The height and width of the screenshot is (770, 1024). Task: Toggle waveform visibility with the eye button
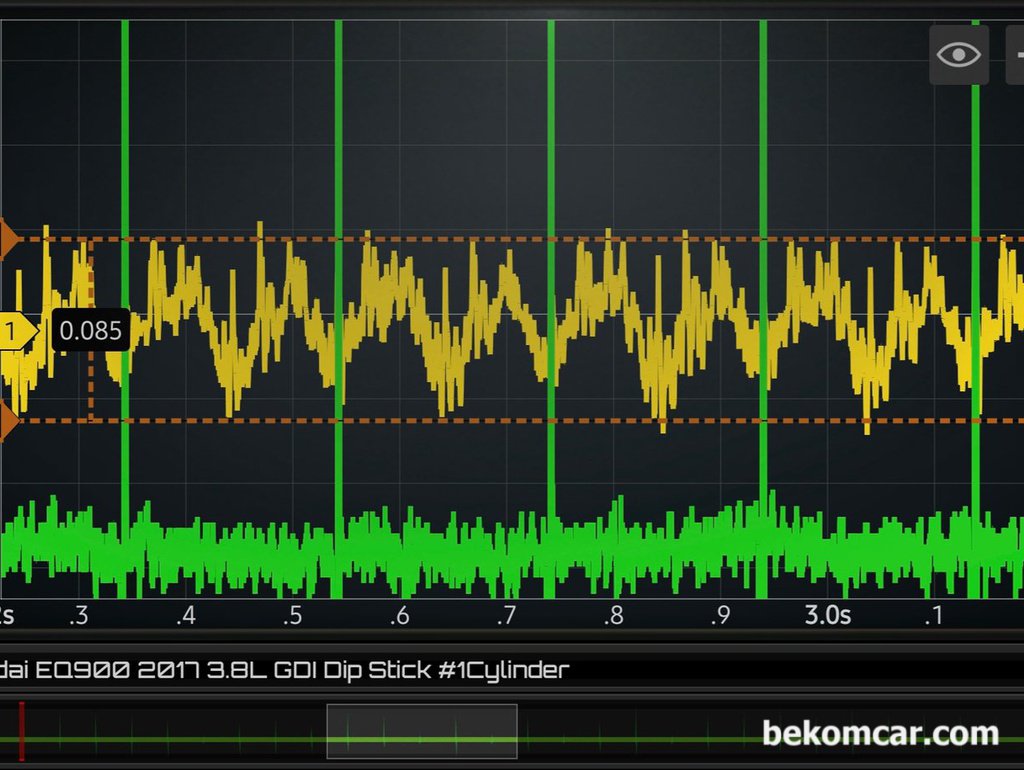pyautogui.click(x=958, y=55)
